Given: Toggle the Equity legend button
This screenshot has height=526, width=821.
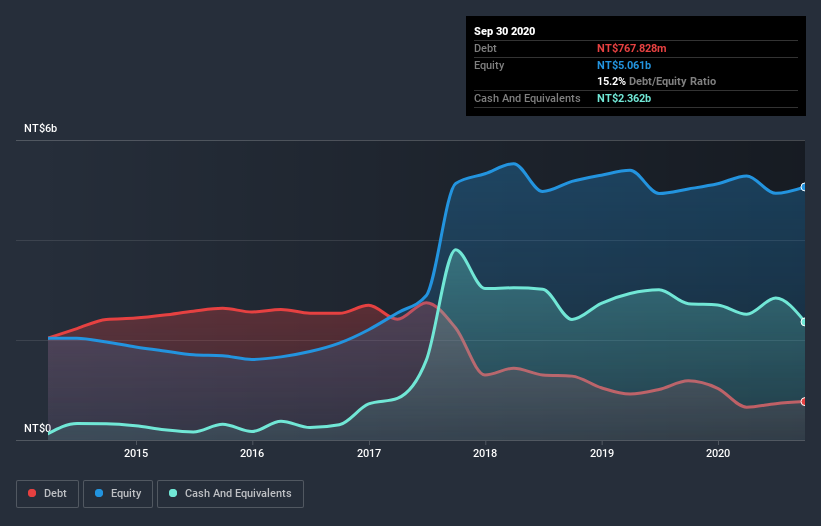Looking at the screenshot, I should [x=118, y=494].
